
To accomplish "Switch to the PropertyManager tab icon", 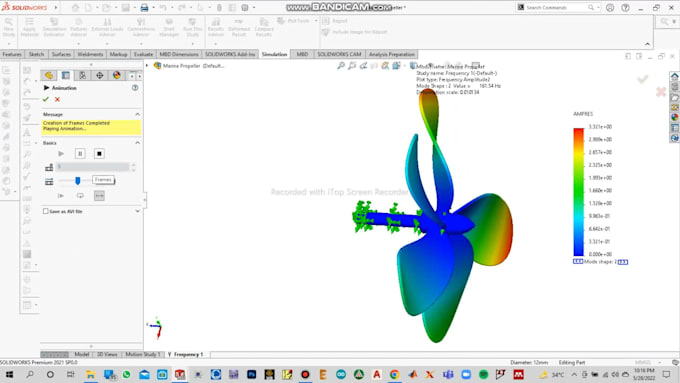I will point(65,75).
